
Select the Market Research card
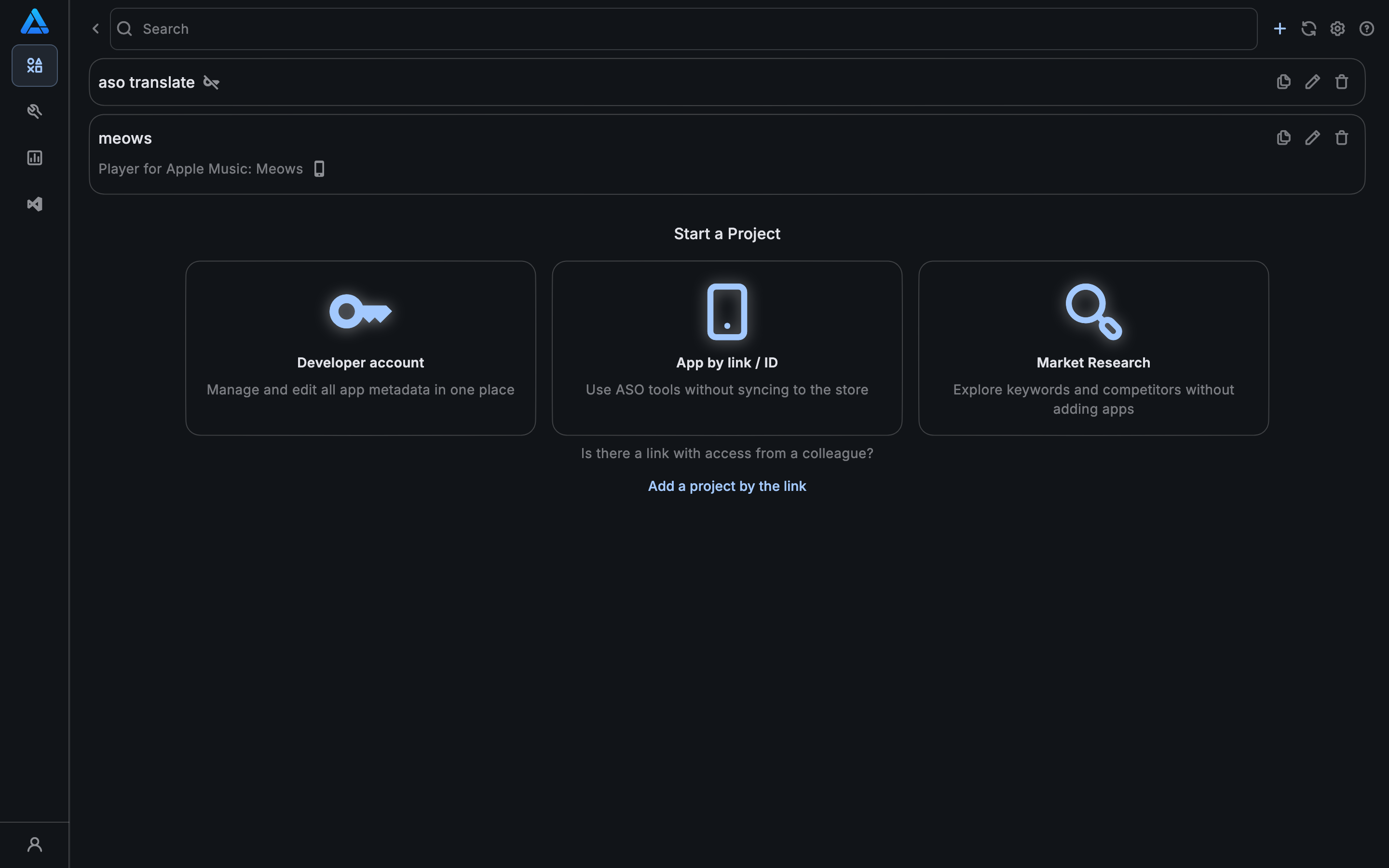pyautogui.click(x=1093, y=348)
